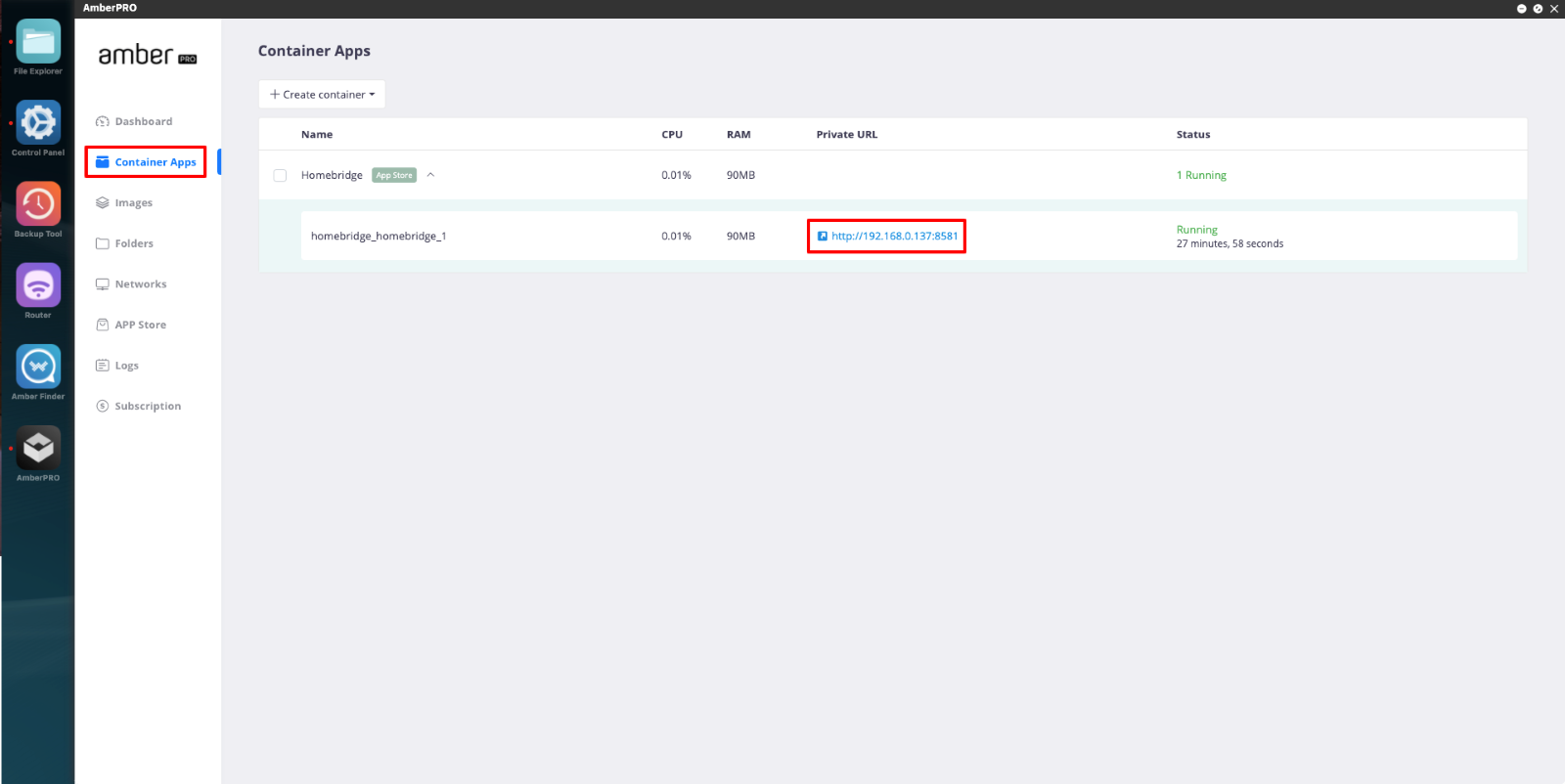Viewport: 1565px width, 784px height.
Task: Click the Private URL column header
Action: [847, 135]
